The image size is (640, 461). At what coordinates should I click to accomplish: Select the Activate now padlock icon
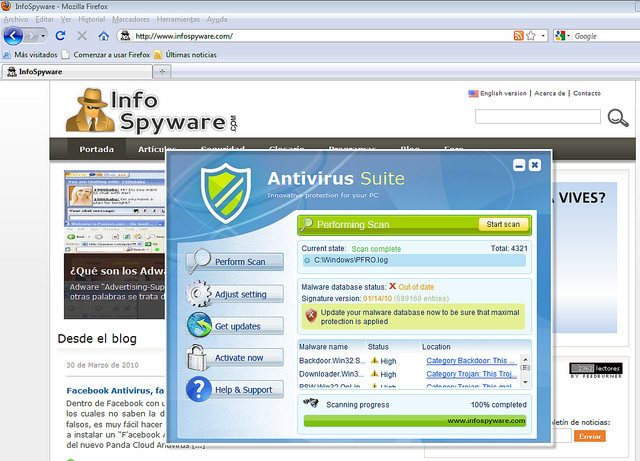(199, 357)
